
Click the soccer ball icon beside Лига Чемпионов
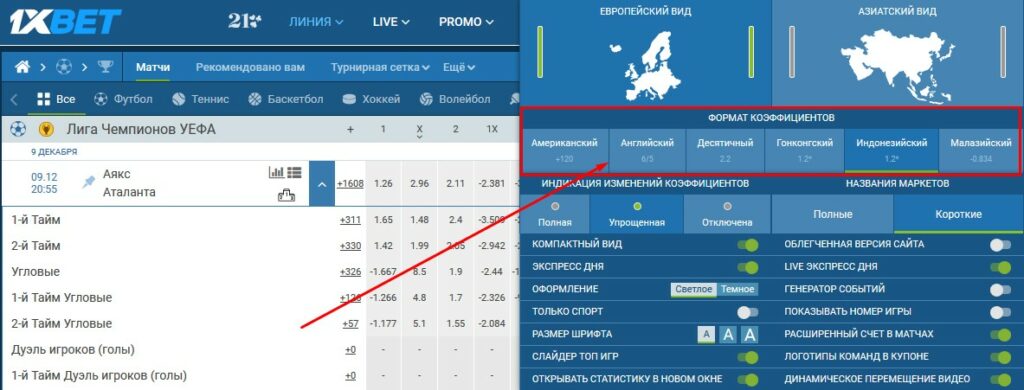click(18, 129)
